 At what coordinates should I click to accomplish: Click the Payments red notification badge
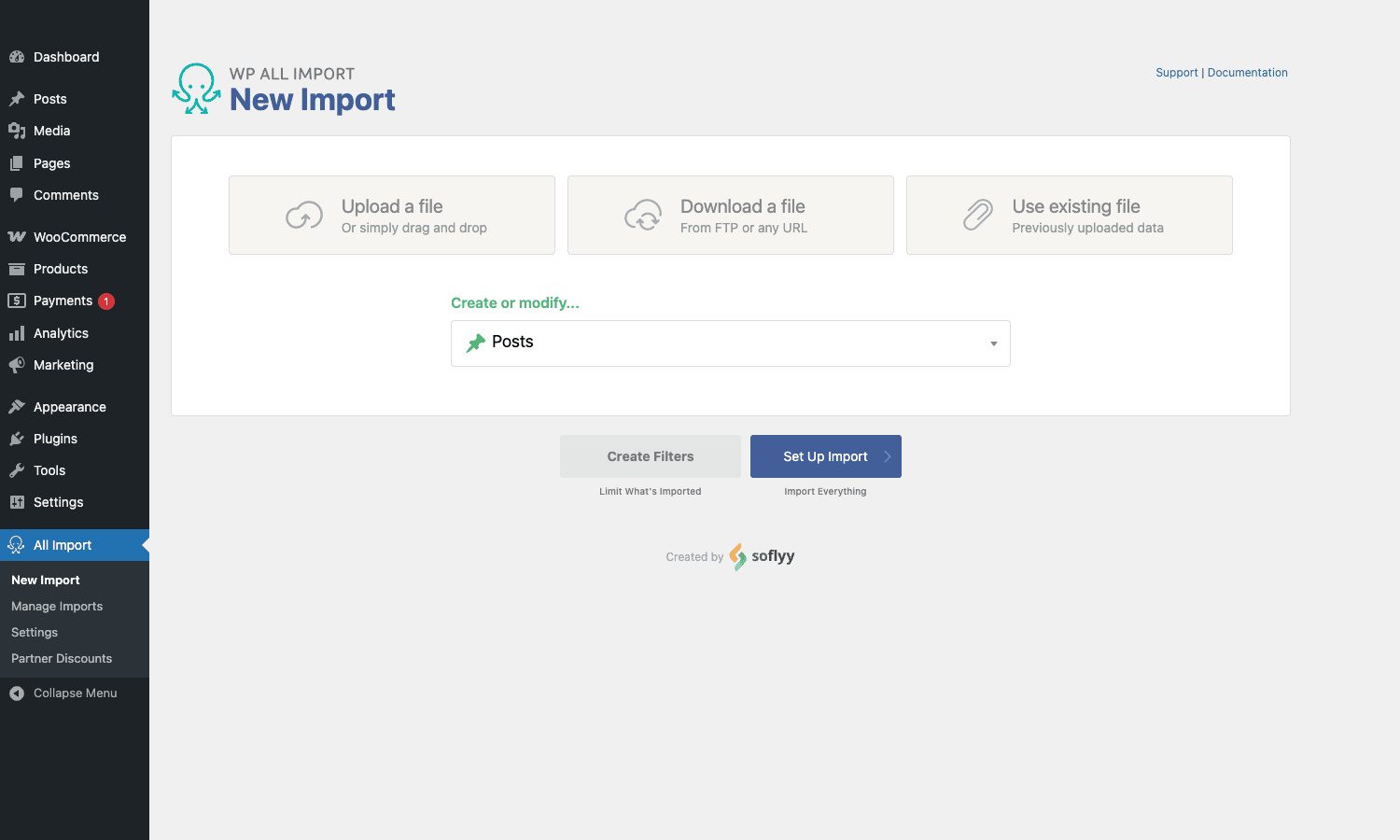(106, 301)
